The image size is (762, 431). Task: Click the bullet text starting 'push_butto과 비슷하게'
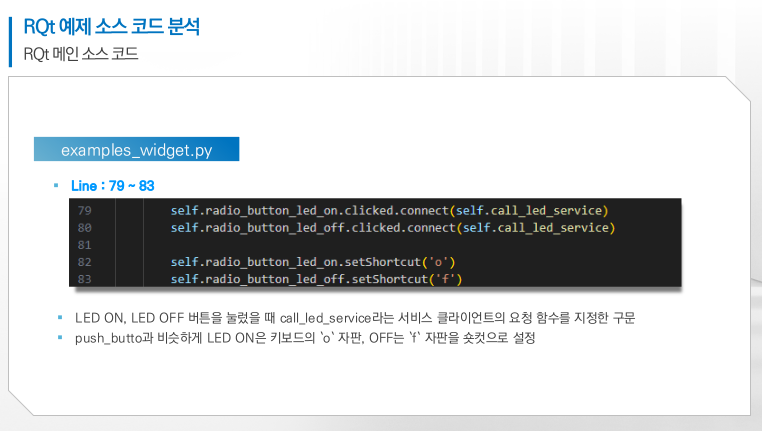click(305, 338)
